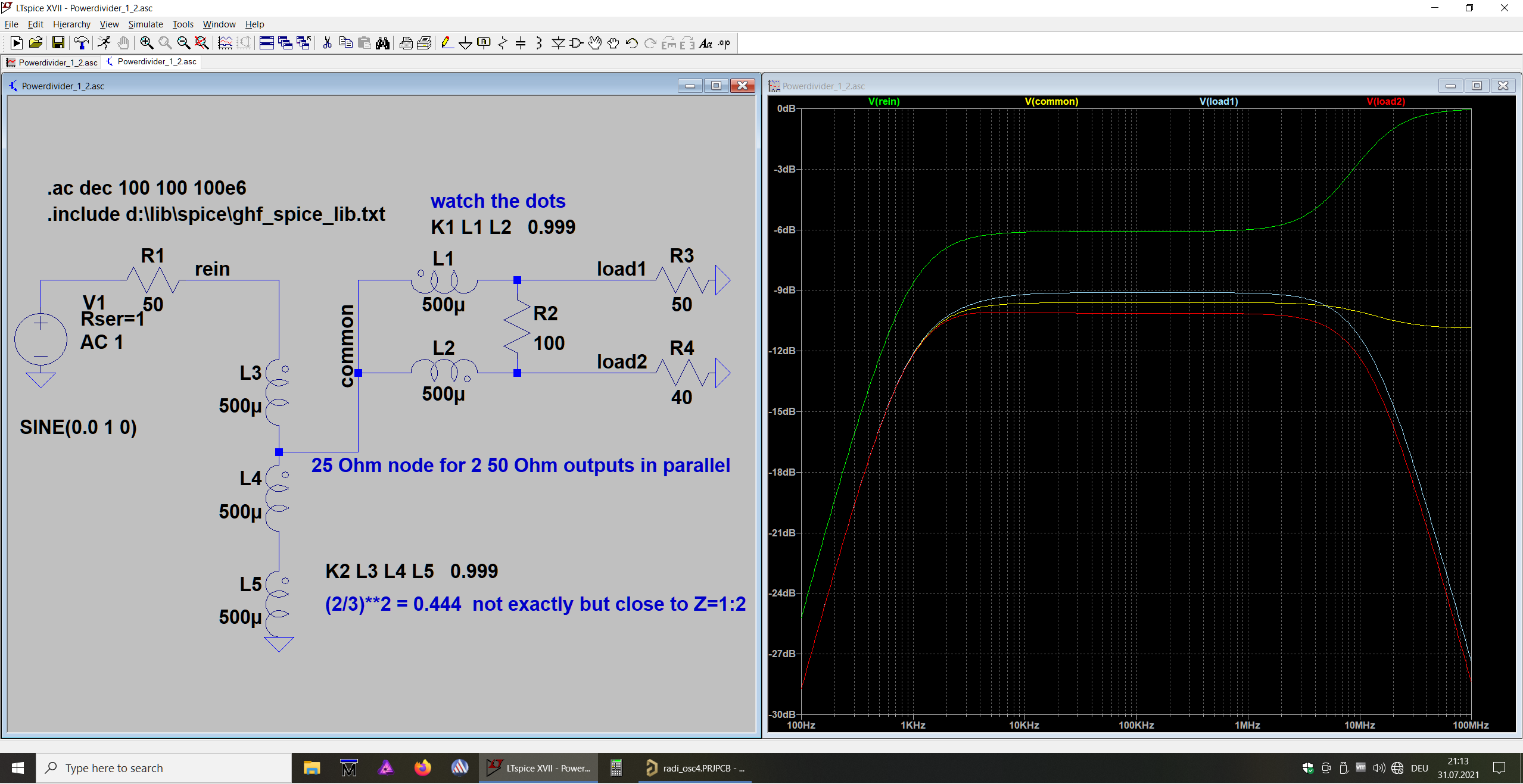This screenshot has height=784, width=1523.
Task: Select the Inductor placement tool
Action: click(539, 43)
